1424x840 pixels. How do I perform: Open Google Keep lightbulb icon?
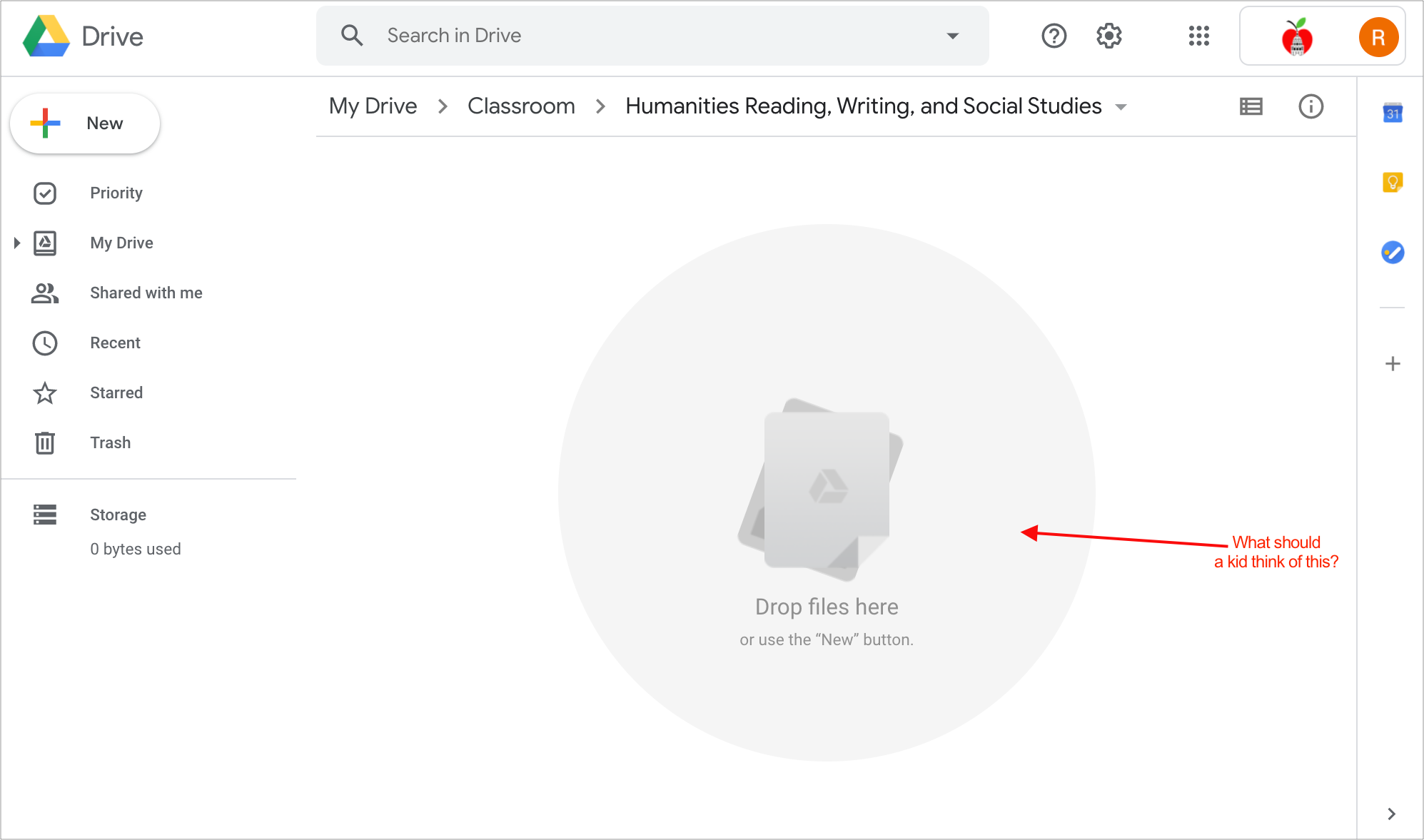coord(1393,183)
